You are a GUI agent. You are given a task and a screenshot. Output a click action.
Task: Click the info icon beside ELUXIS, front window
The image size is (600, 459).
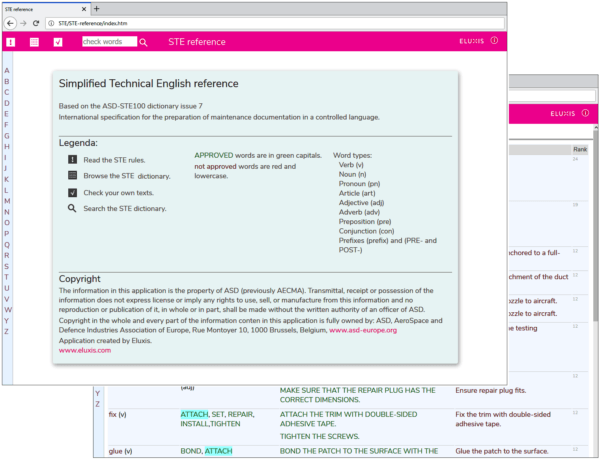point(494,41)
